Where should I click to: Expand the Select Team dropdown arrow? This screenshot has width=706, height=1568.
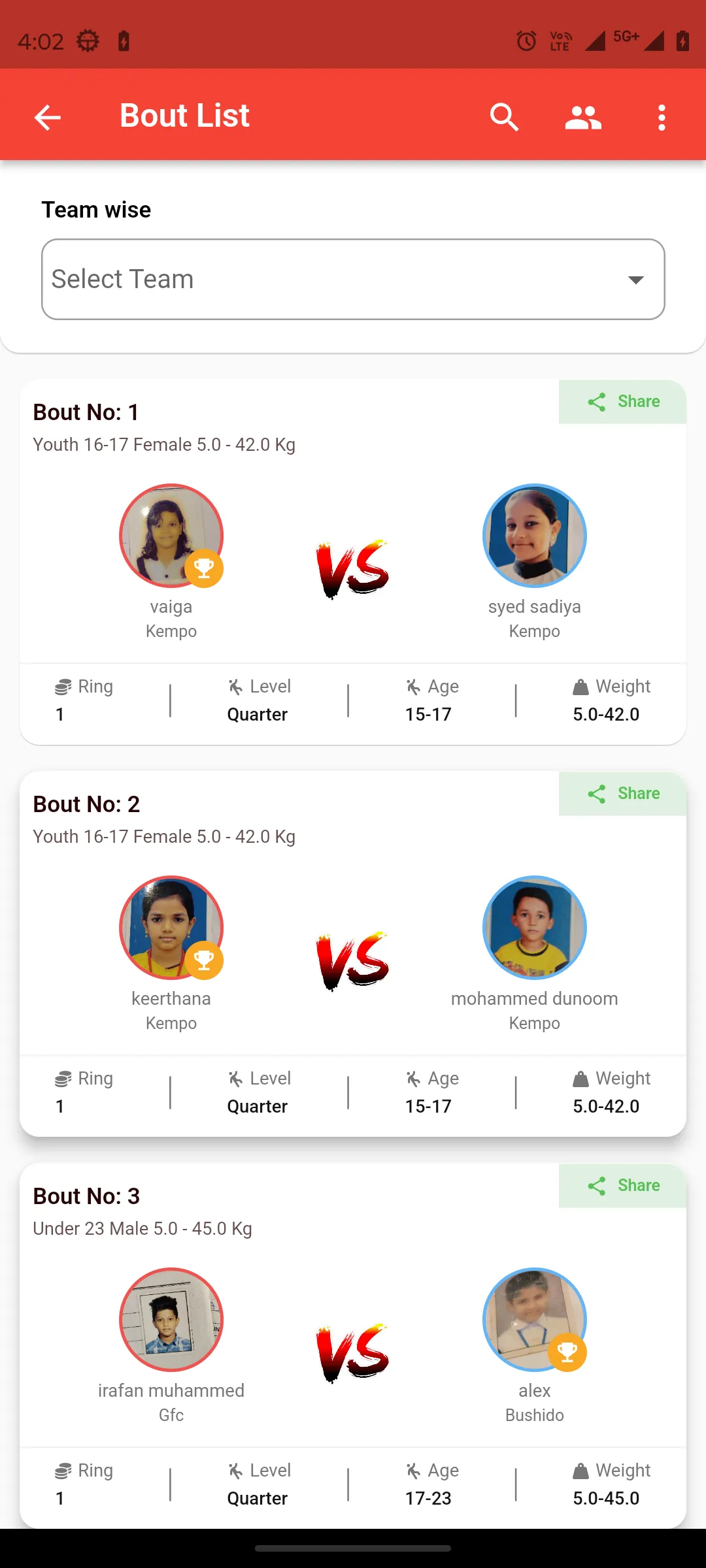point(635,280)
